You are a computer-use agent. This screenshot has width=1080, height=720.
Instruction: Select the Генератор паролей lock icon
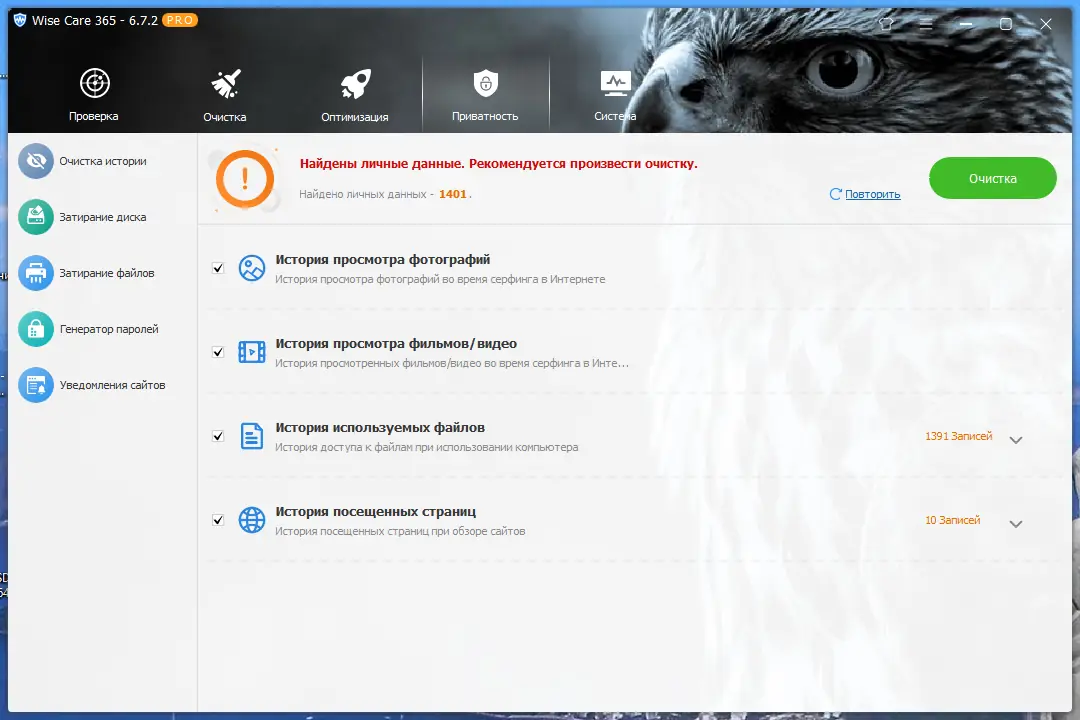click(x=36, y=329)
